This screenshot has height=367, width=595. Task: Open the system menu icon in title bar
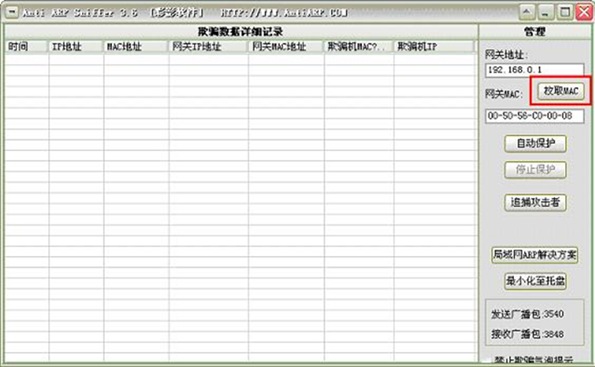click(12, 12)
